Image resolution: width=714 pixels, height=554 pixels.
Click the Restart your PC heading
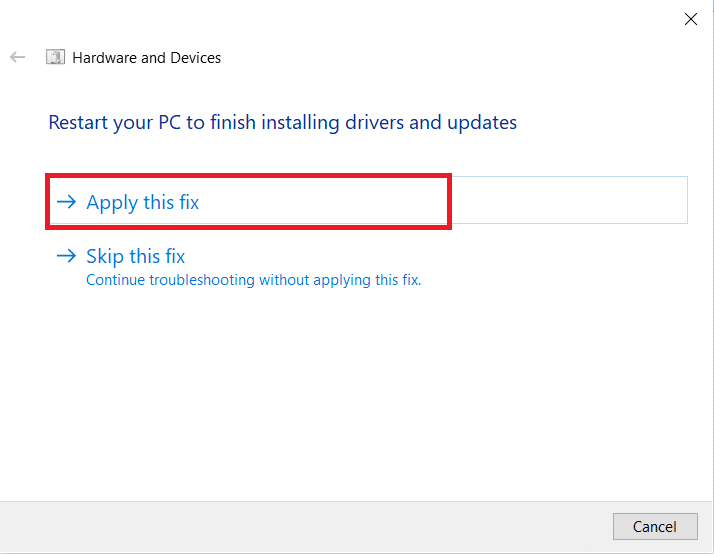(x=282, y=123)
